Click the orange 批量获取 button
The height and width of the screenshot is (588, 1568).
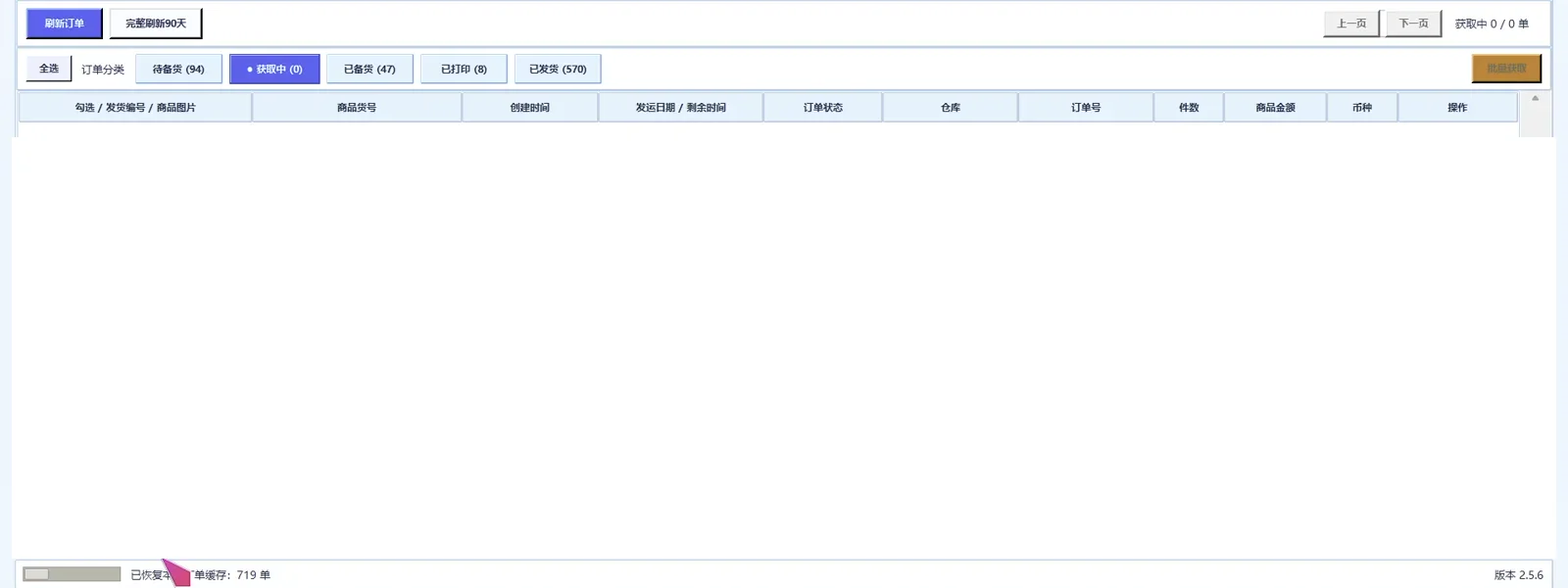(1506, 69)
